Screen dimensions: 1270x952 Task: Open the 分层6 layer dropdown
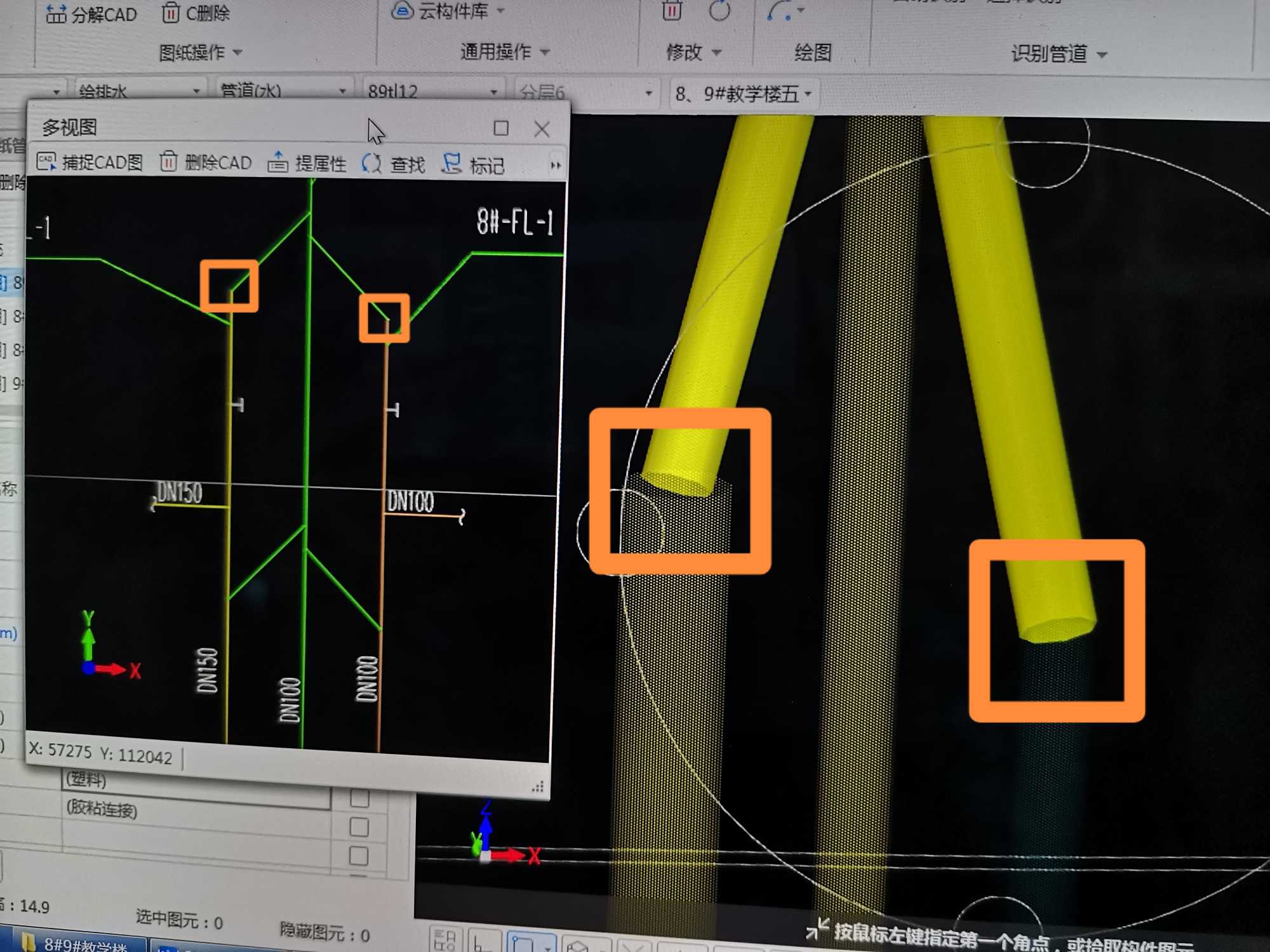click(586, 93)
